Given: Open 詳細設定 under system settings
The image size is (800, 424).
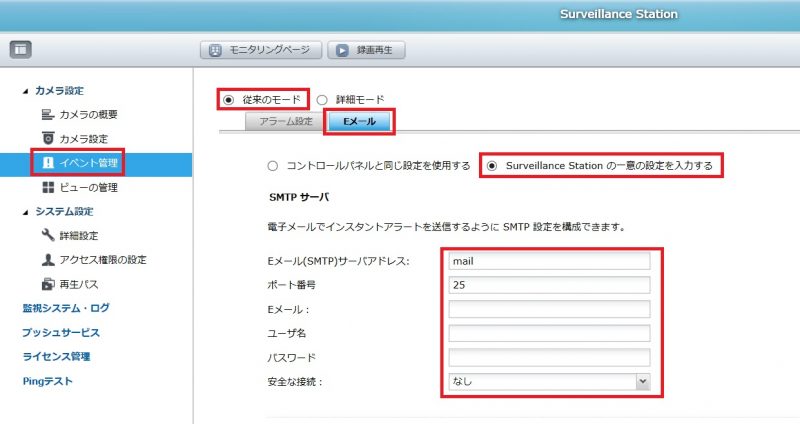Looking at the screenshot, I should [x=79, y=236].
